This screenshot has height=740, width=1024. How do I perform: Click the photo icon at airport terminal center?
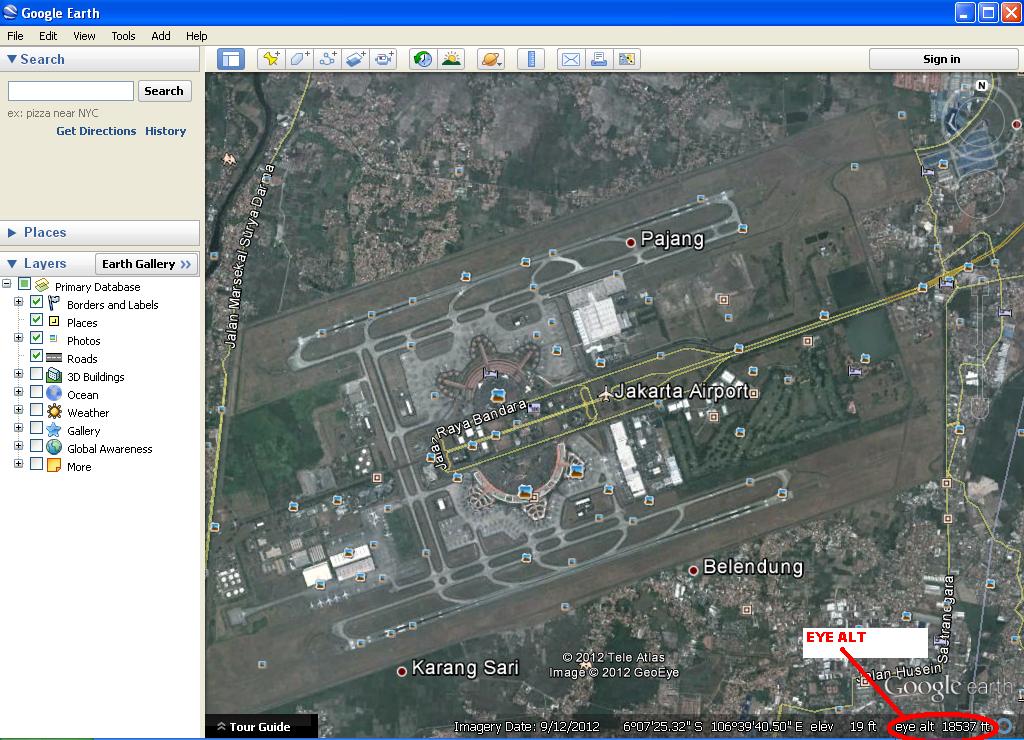coord(498,396)
